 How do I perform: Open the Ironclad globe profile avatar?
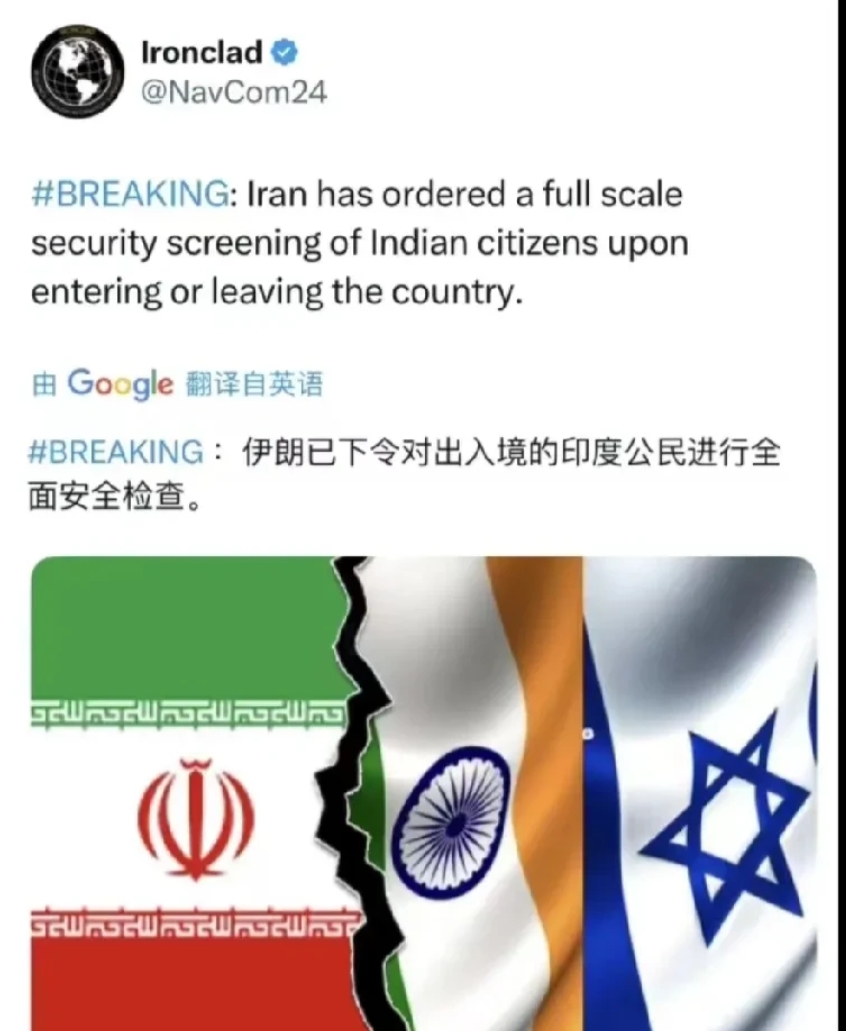click(x=78, y=72)
